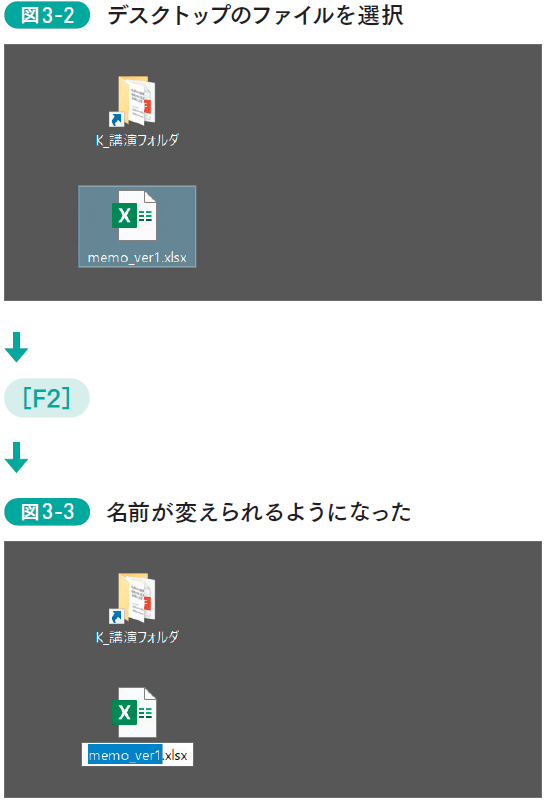
Task: Click the heading 名前が変えられるようになった
Action: point(259,512)
